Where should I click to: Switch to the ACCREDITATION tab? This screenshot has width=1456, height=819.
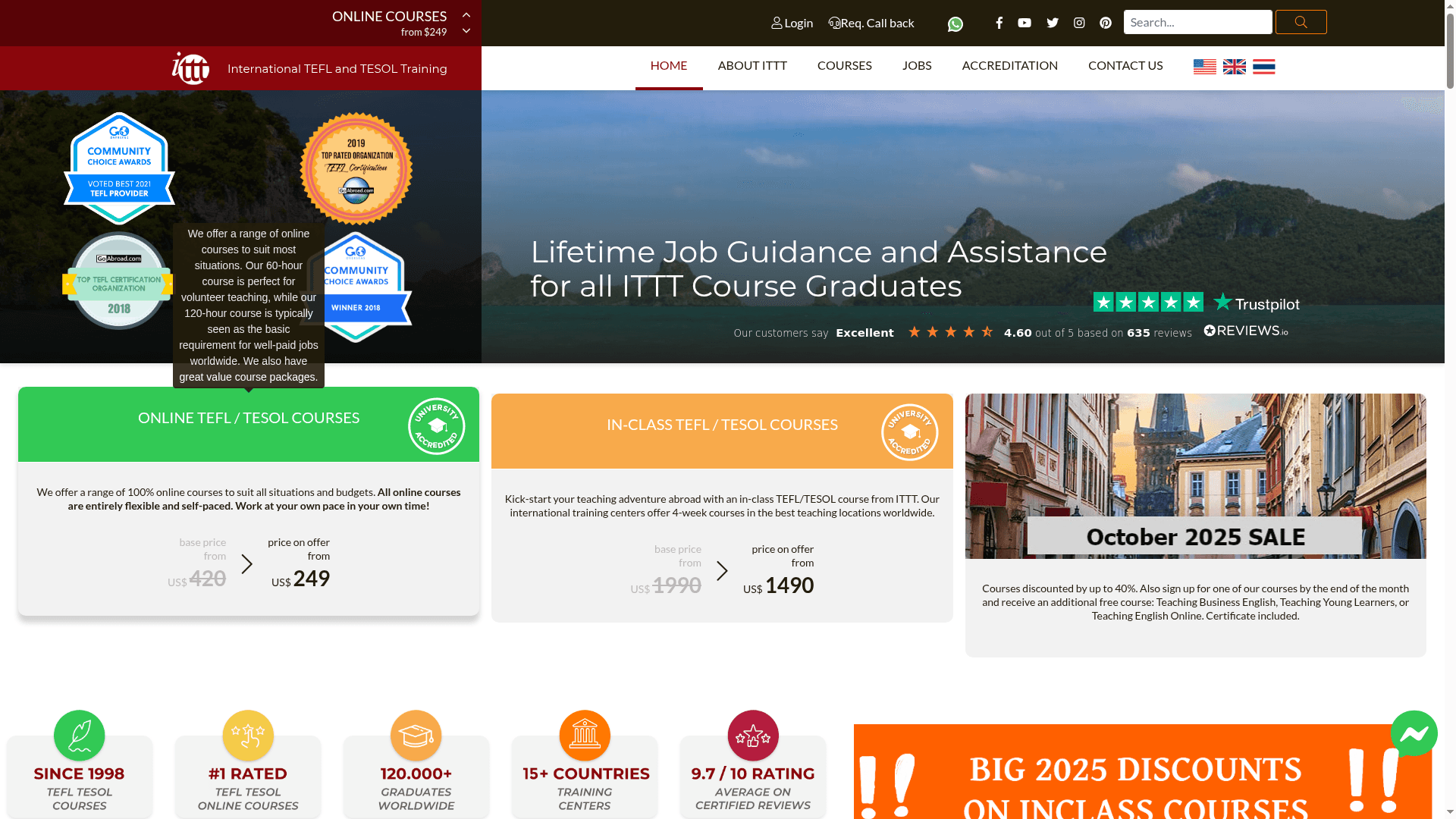(1009, 66)
